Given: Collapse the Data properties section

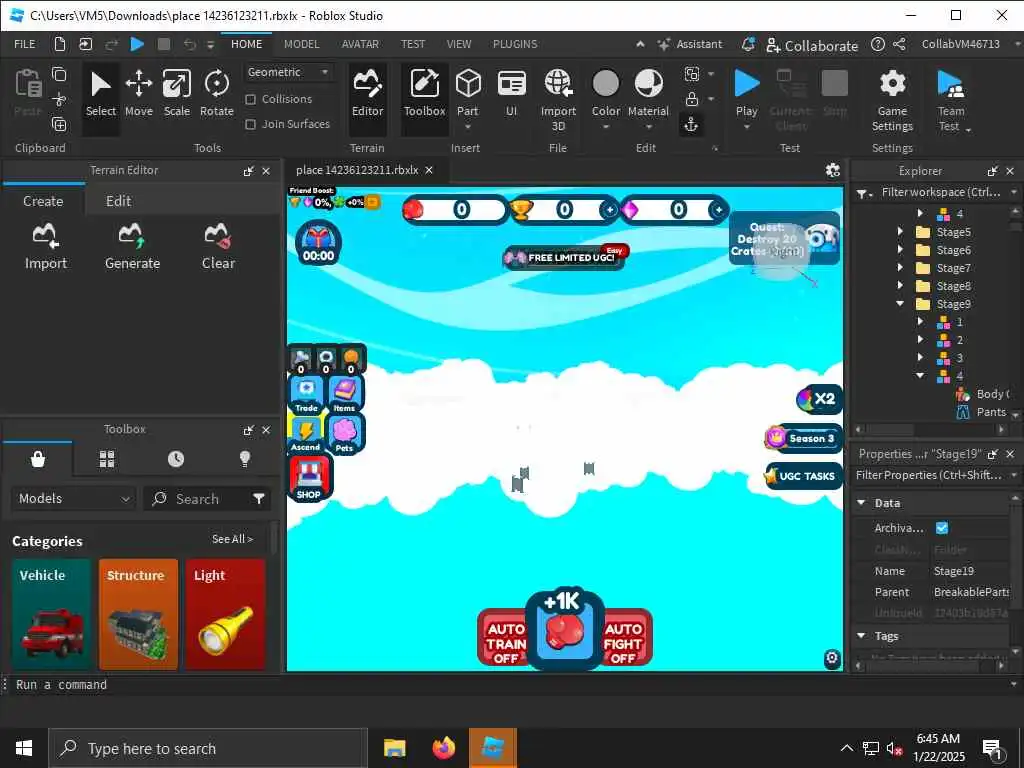Looking at the screenshot, I should (x=861, y=503).
